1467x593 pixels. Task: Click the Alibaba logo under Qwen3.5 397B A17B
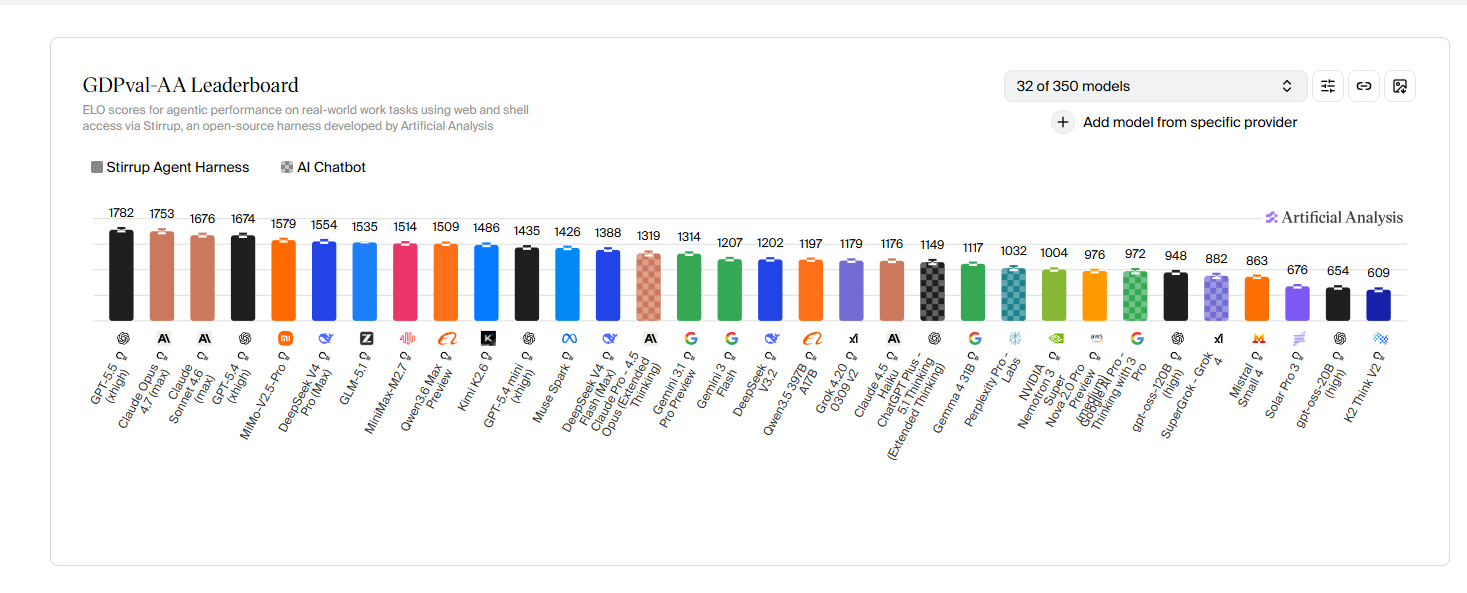tap(812, 338)
